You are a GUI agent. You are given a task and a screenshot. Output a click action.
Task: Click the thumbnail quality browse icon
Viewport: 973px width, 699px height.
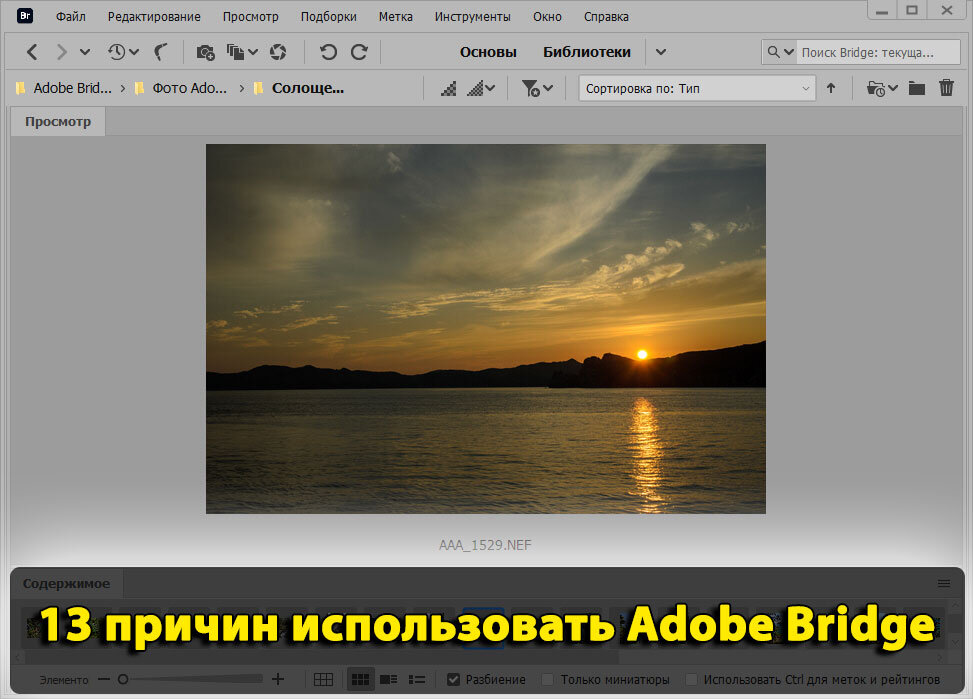(x=449, y=89)
